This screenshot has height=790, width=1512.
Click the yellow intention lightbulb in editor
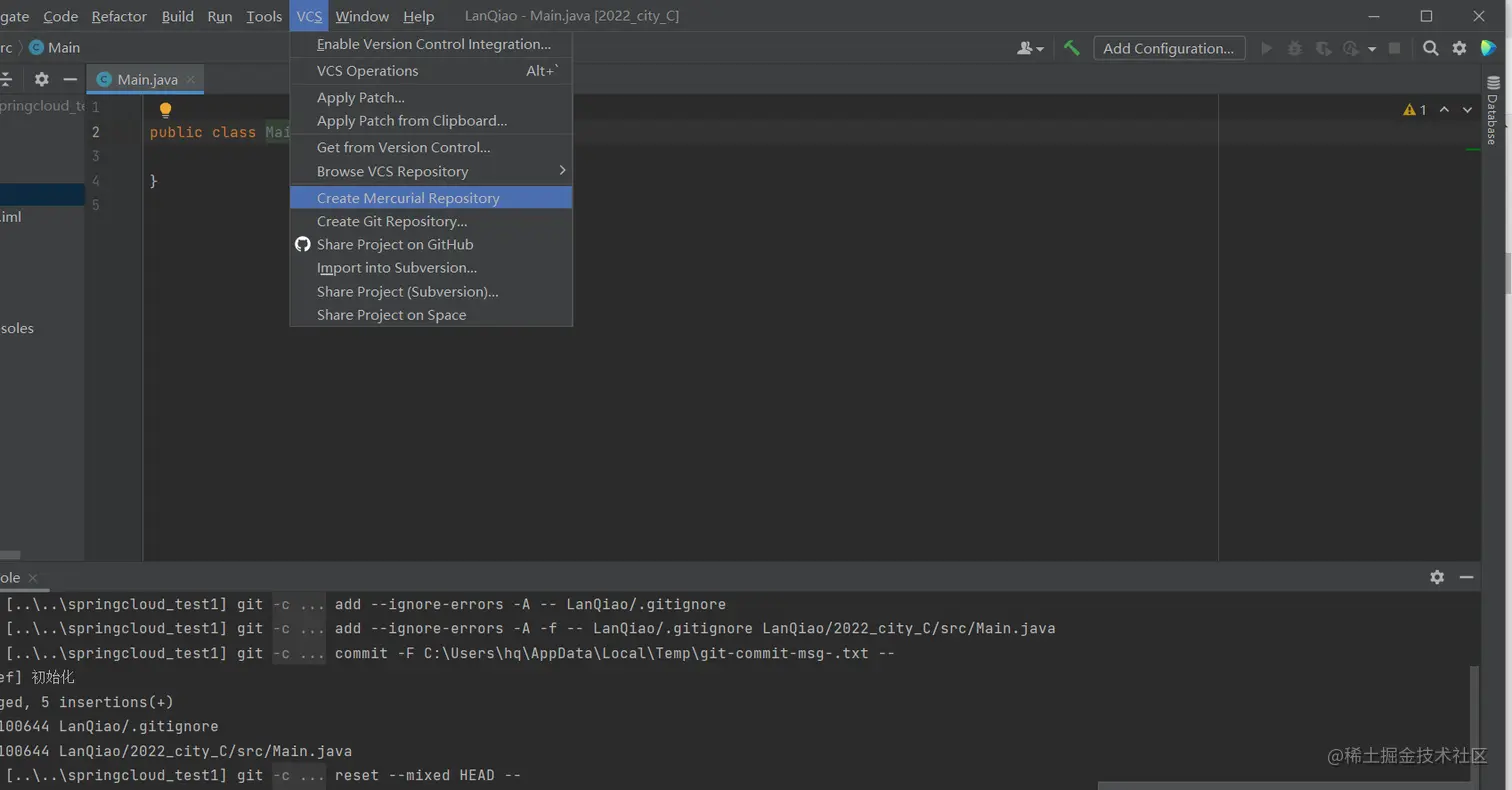(166, 110)
